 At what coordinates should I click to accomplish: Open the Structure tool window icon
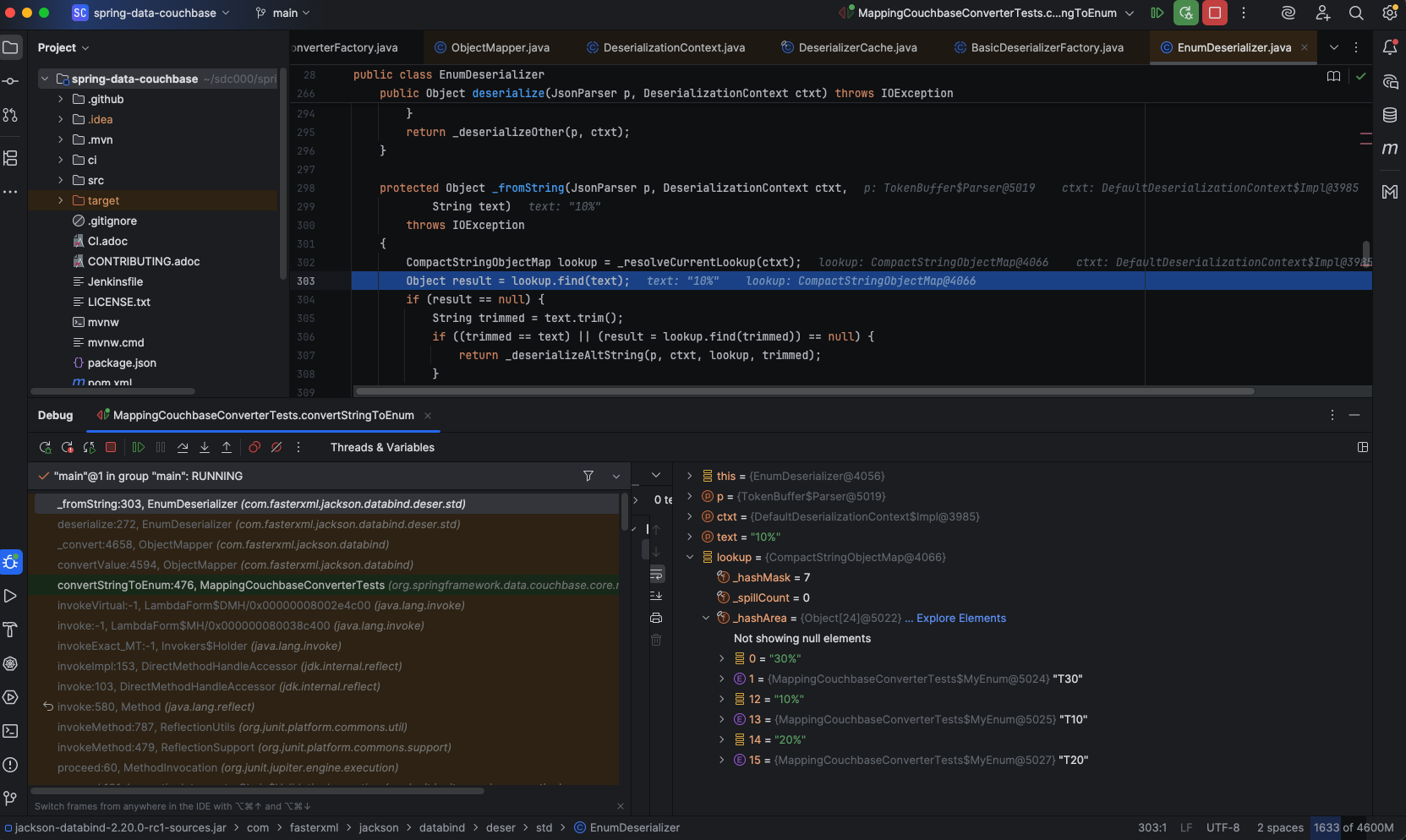tap(10, 158)
